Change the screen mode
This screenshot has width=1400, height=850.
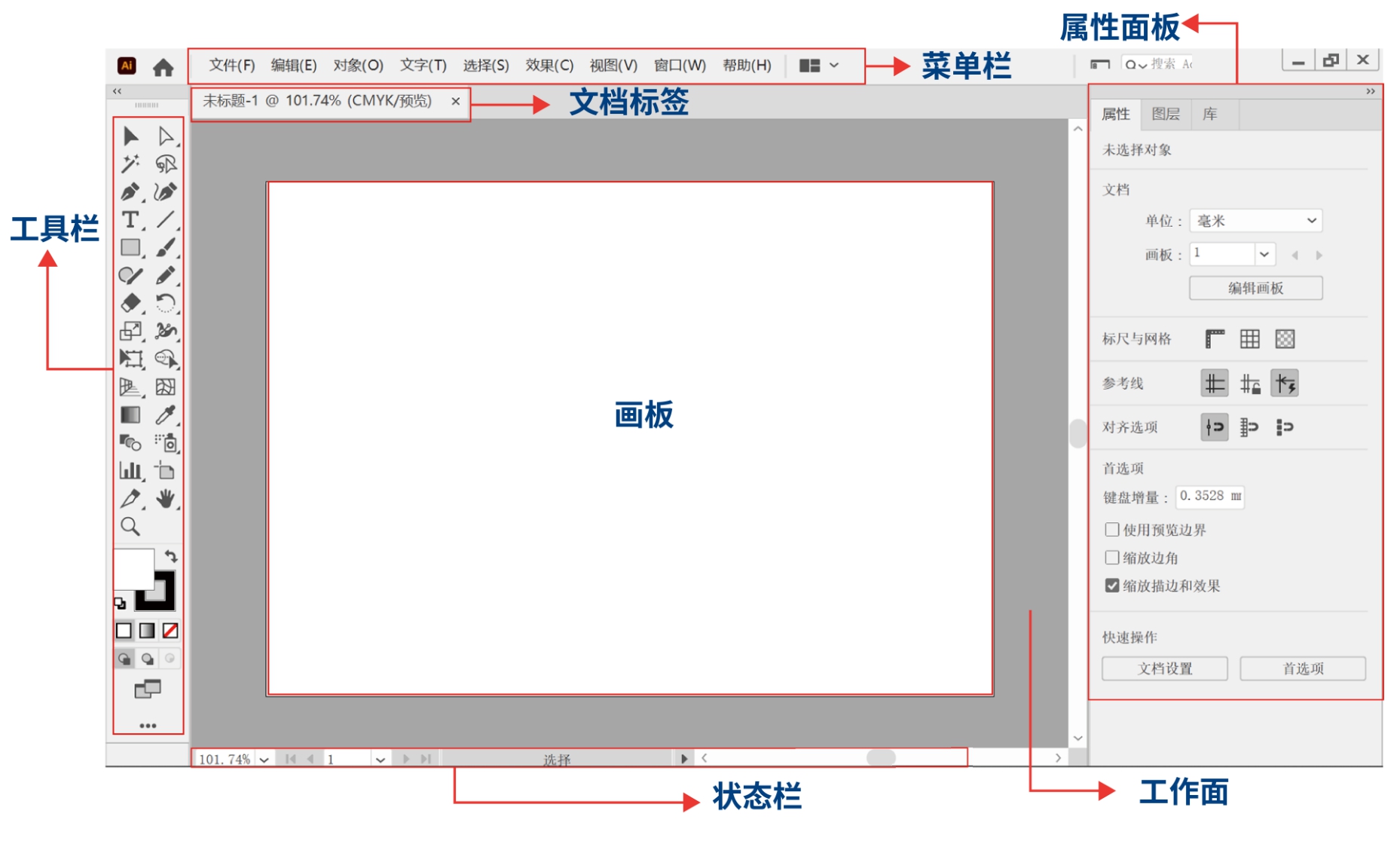tap(148, 689)
